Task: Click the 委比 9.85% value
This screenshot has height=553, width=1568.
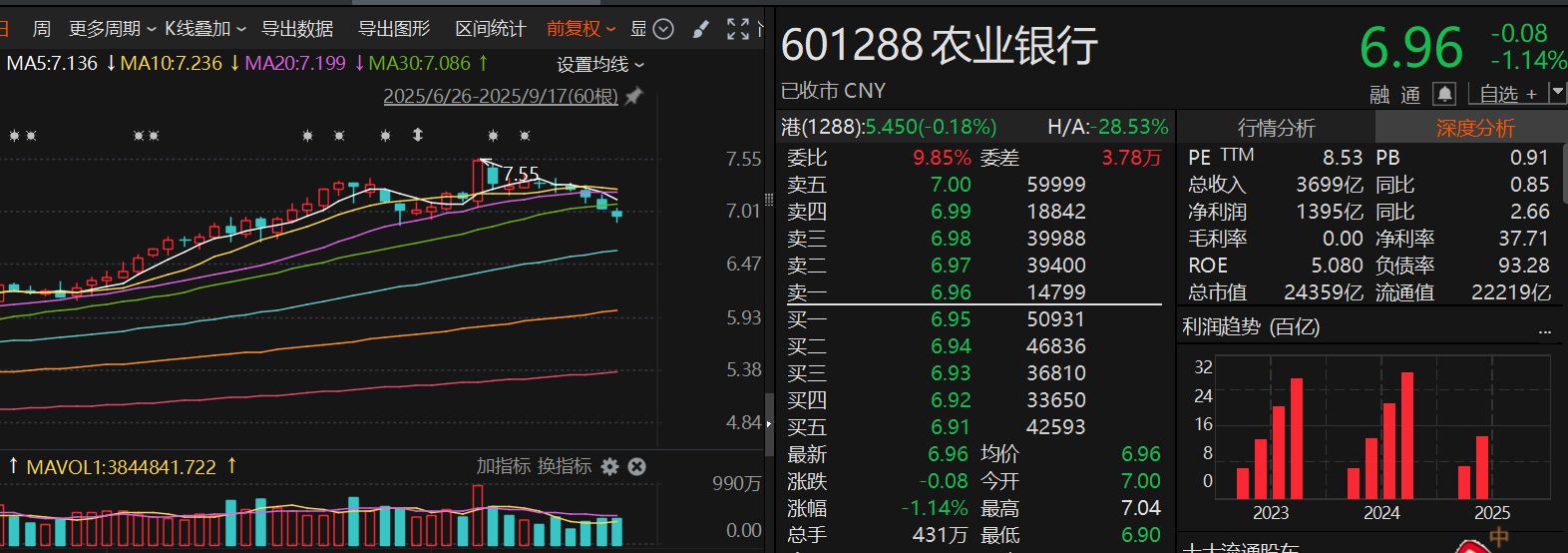Action: tap(942, 158)
